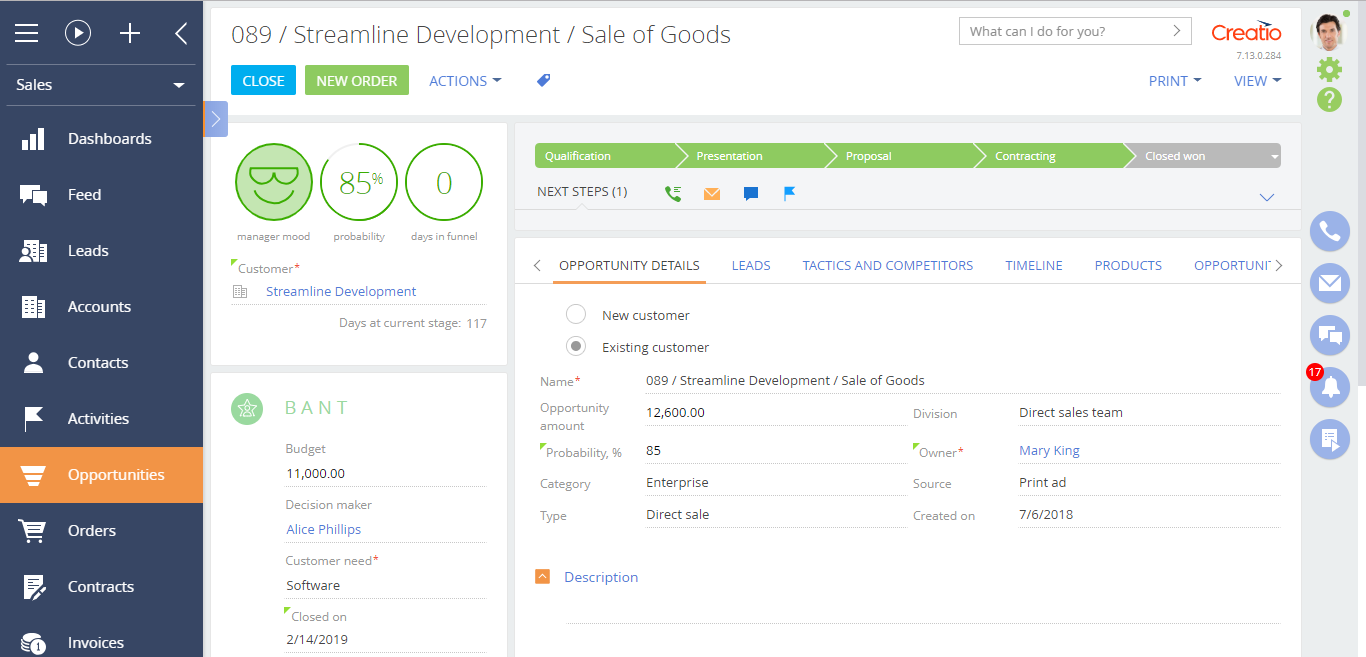Click the user profile avatar photo
1366x657 pixels.
click(1329, 32)
